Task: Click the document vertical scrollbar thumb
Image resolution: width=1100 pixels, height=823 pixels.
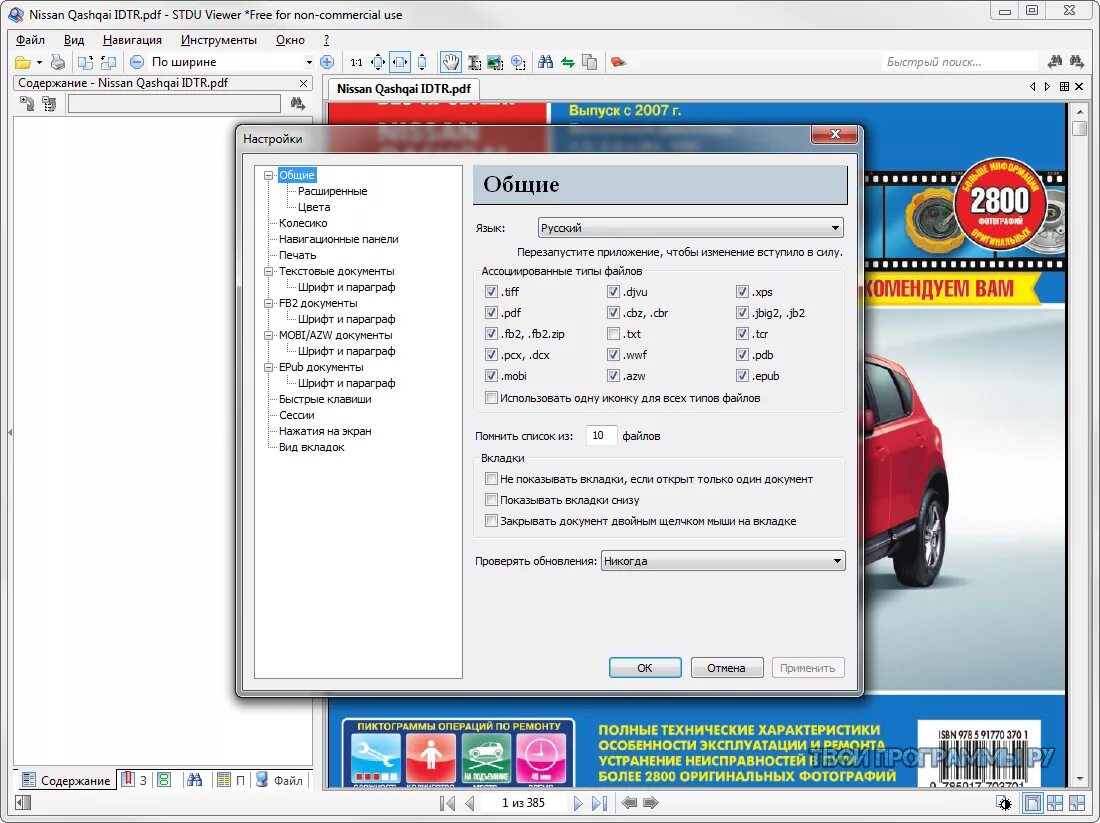Action: (x=1080, y=128)
